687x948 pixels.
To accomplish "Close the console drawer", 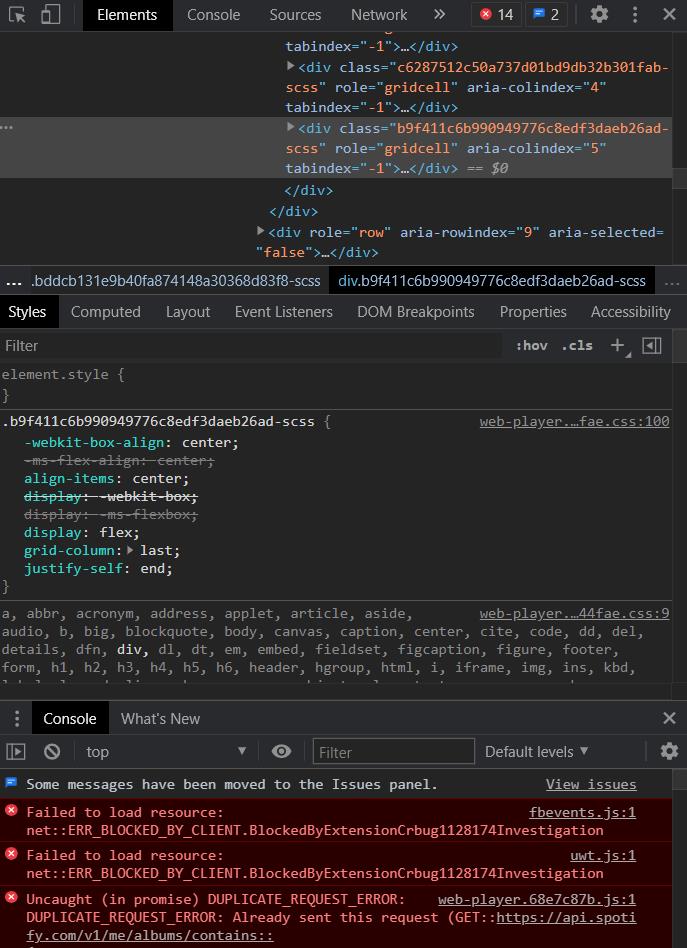I will [x=669, y=718].
